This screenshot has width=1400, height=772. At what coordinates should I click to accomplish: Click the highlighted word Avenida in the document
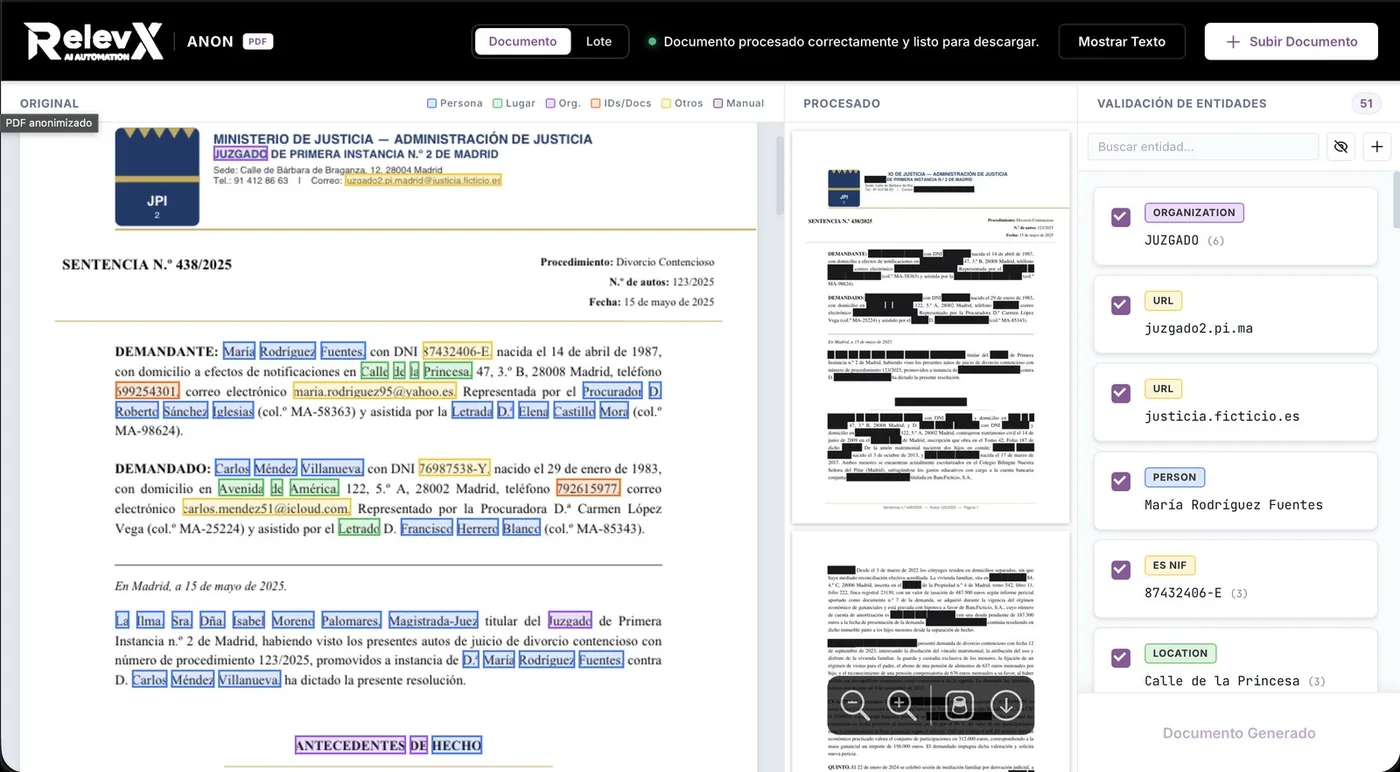(240, 488)
